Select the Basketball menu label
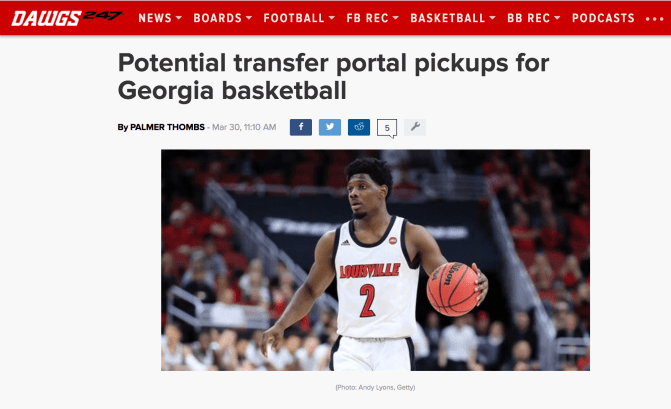This screenshot has width=671, height=409. pos(448,18)
